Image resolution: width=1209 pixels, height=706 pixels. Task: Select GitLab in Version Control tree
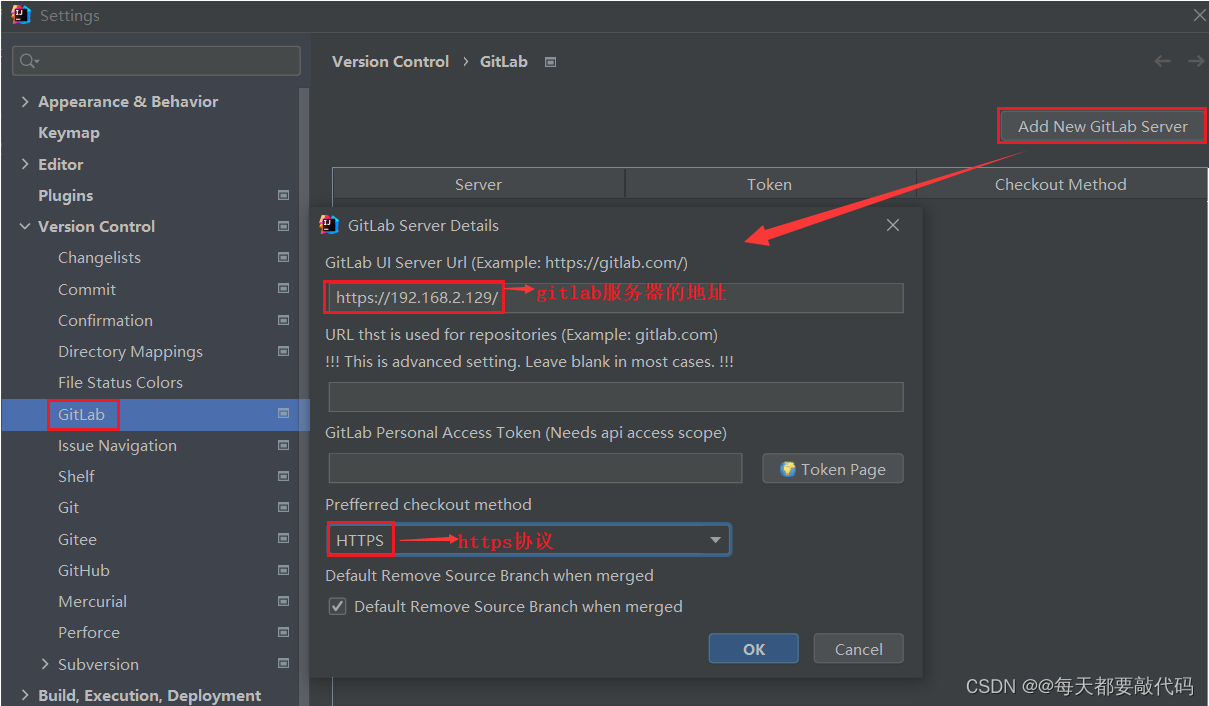82,414
